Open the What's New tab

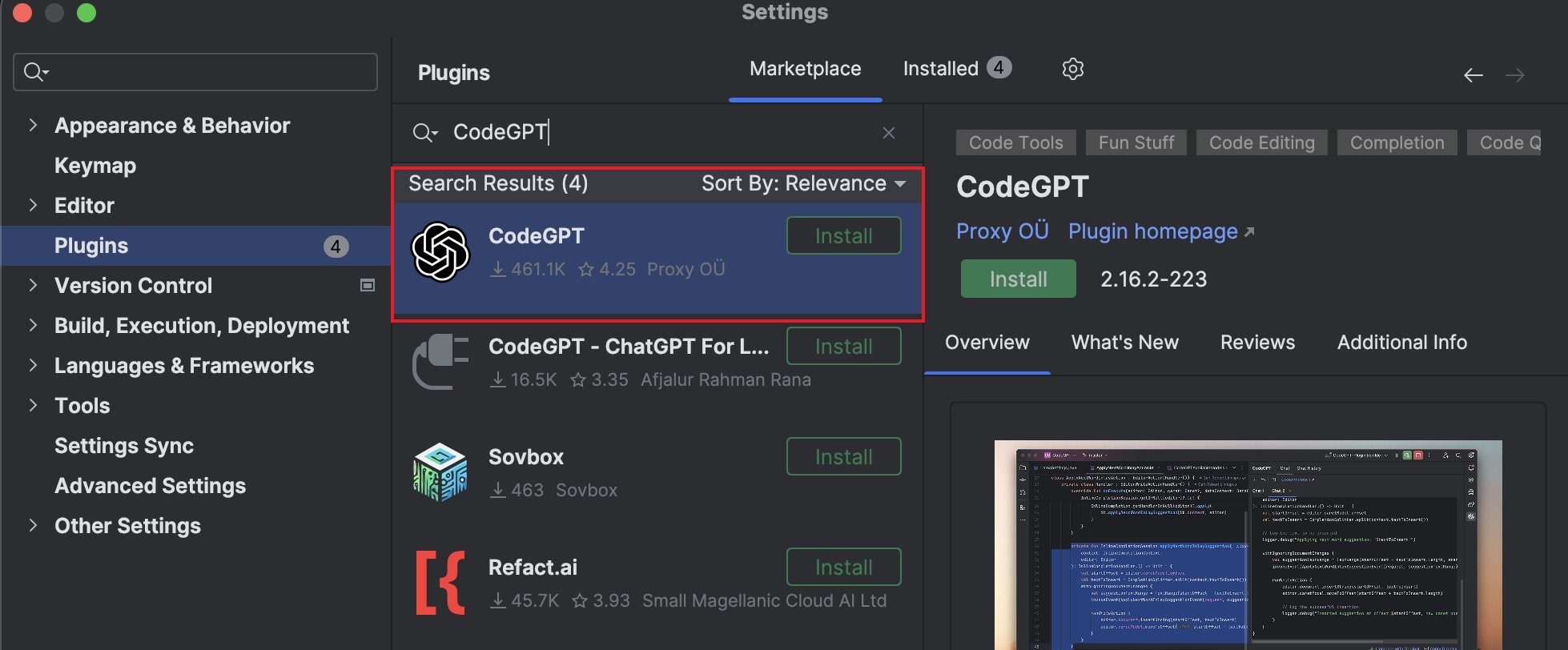[x=1124, y=343]
